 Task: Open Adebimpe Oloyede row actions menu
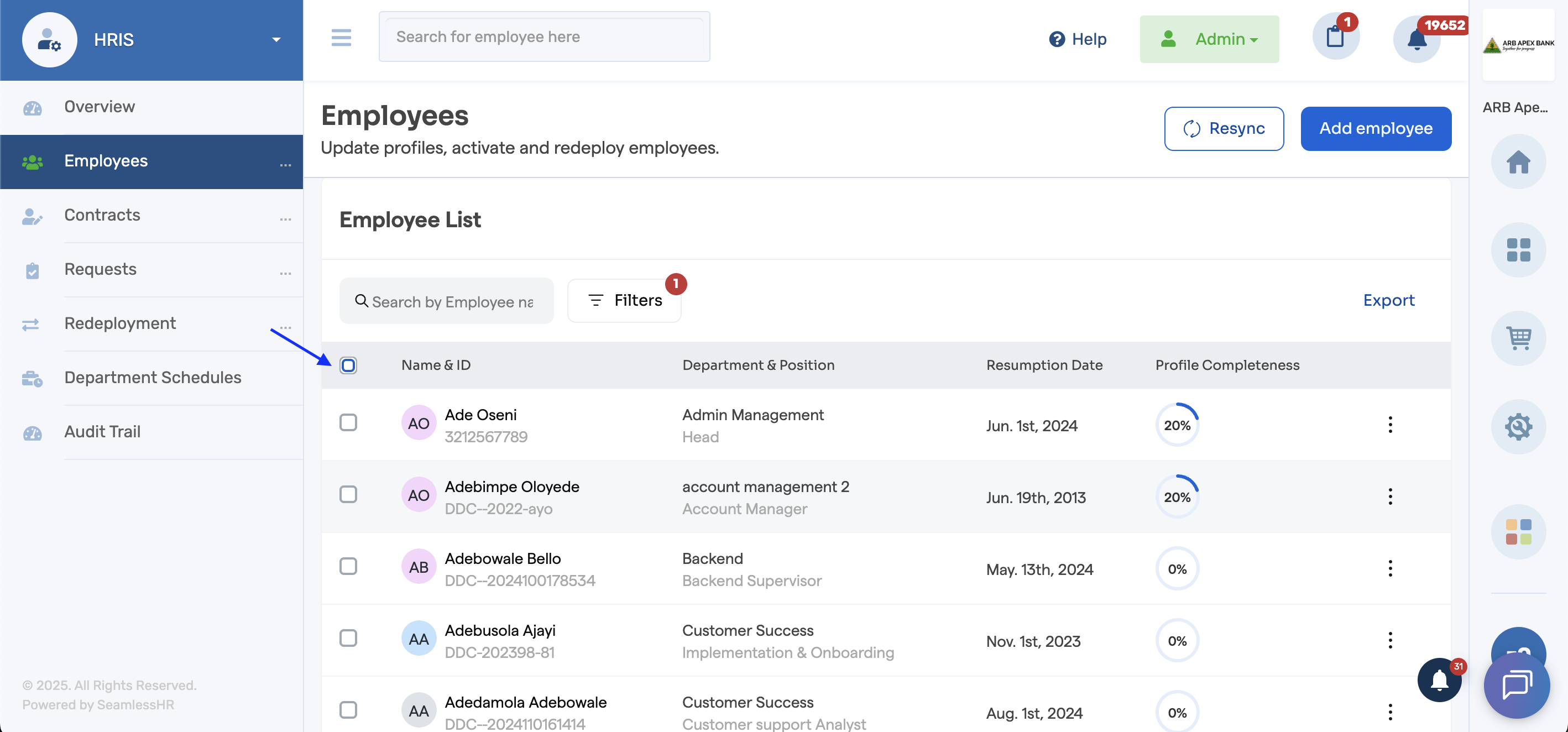[x=1391, y=496]
